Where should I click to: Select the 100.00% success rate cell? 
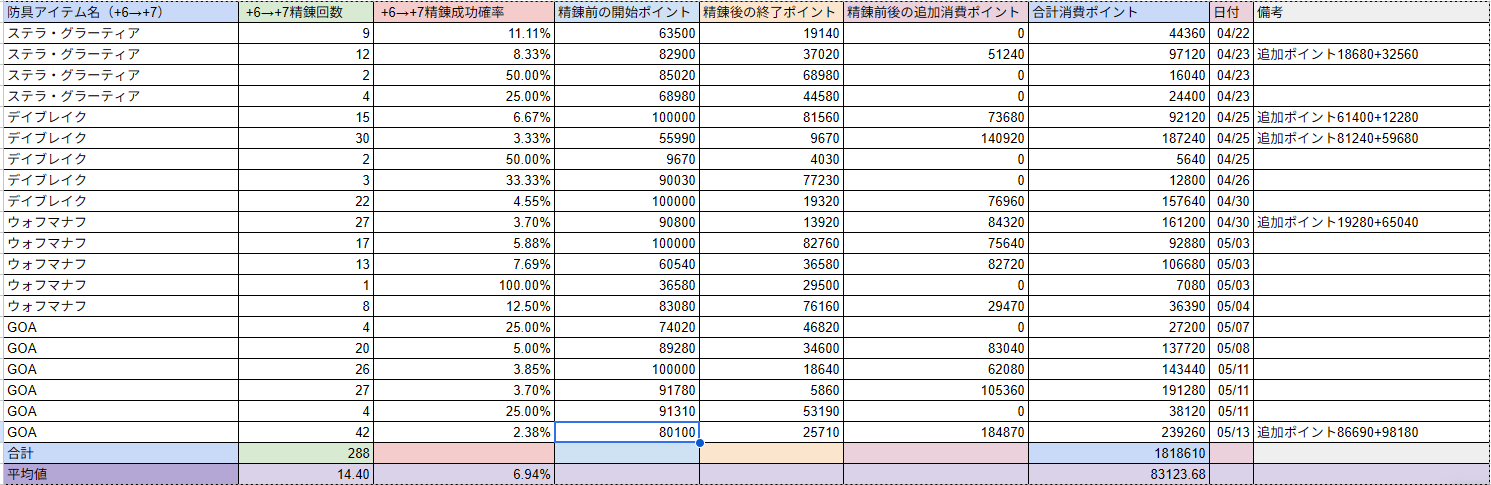click(465, 285)
